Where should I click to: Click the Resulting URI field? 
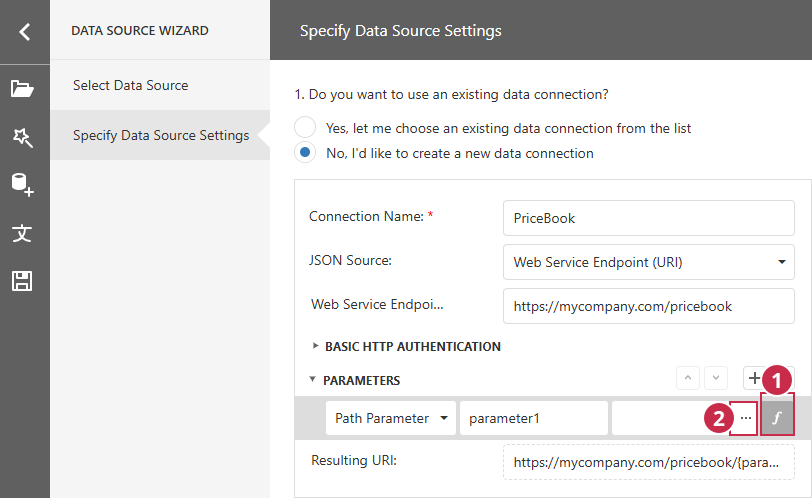(648, 462)
